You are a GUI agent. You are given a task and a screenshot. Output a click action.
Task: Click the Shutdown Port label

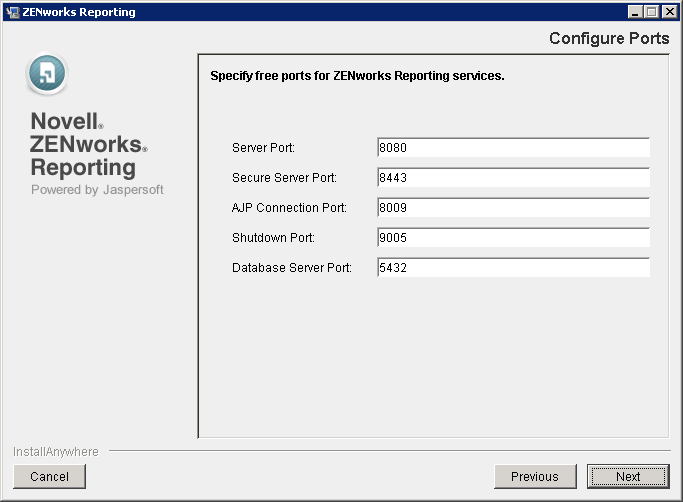(273, 238)
